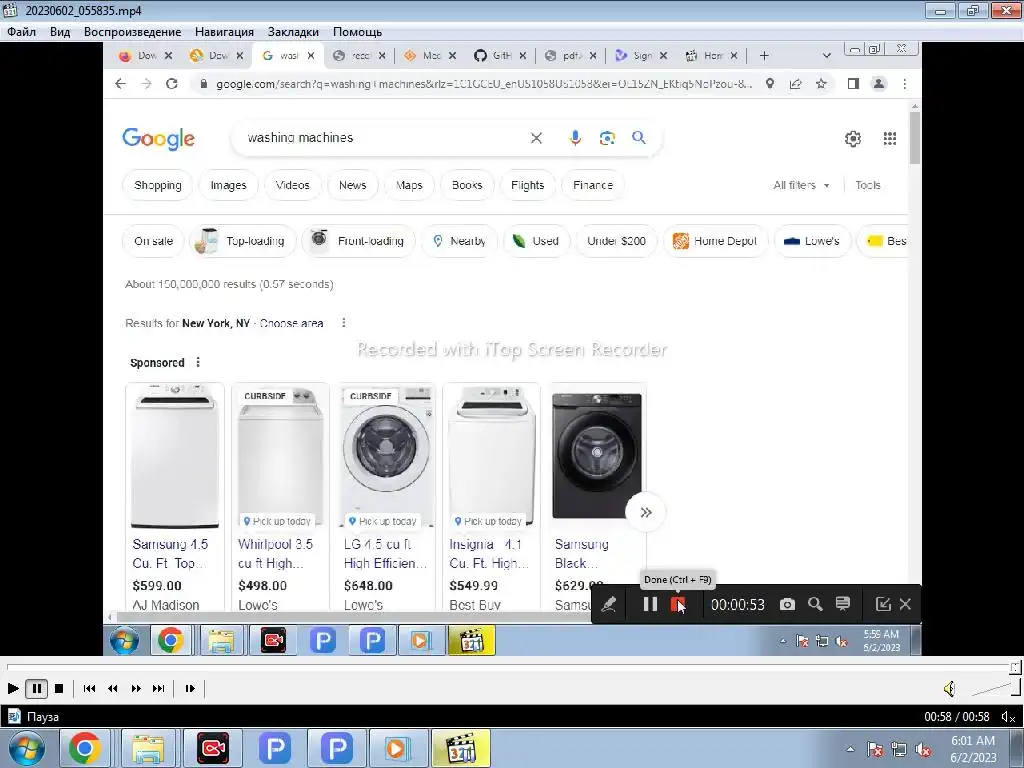
Task: Open the Воспроизведение menu
Action: [133, 31]
